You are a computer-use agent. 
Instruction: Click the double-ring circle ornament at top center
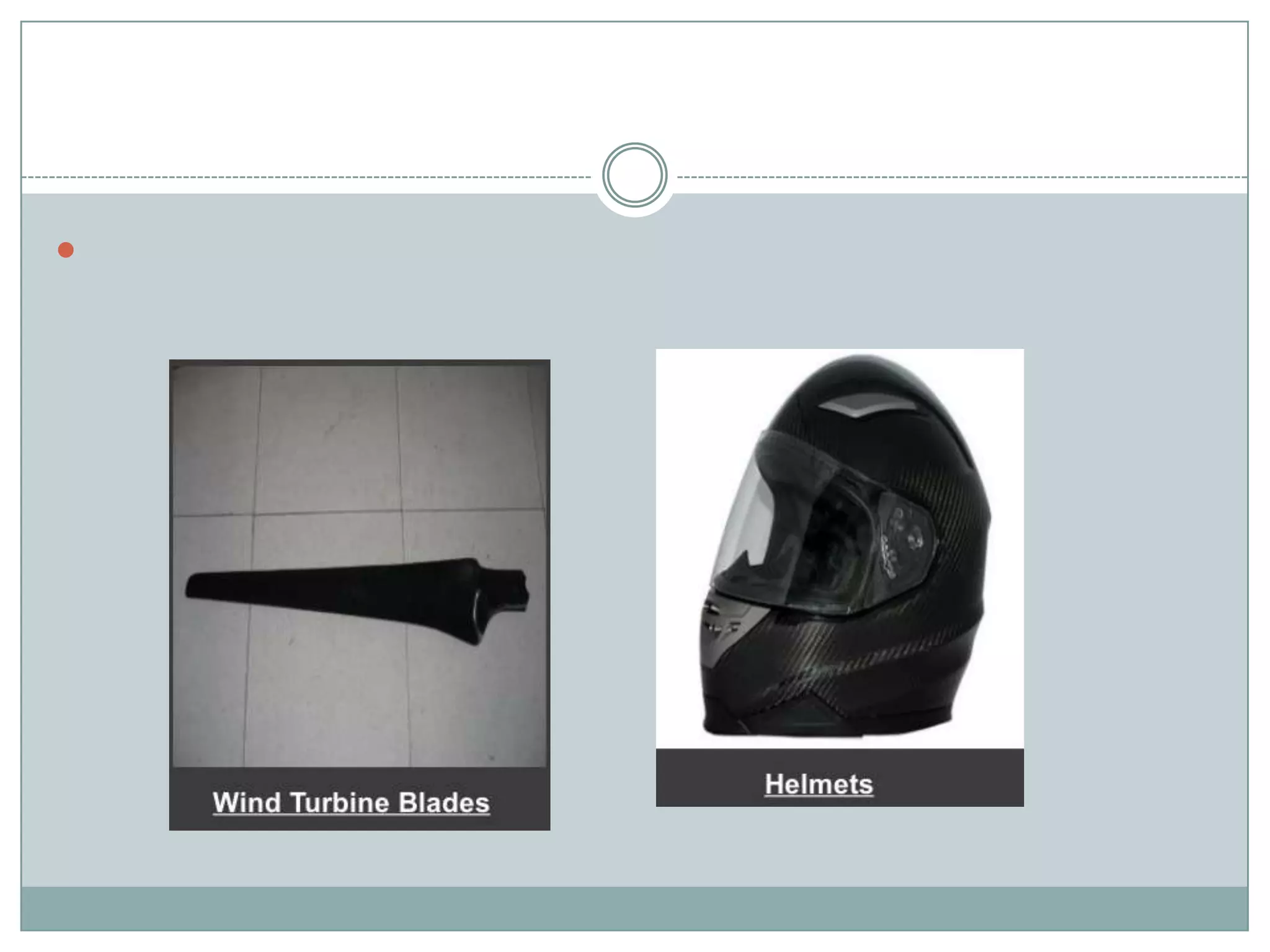(x=635, y=175)
